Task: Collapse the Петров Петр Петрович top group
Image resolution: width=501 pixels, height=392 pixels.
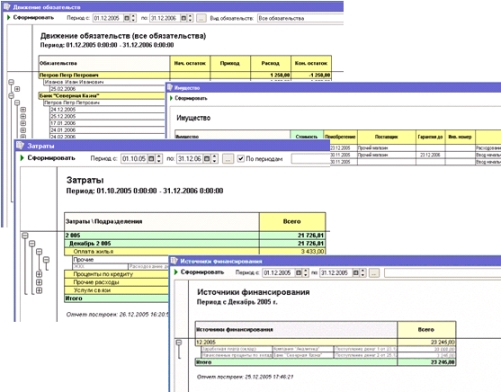Action: (x=11, y=82)
